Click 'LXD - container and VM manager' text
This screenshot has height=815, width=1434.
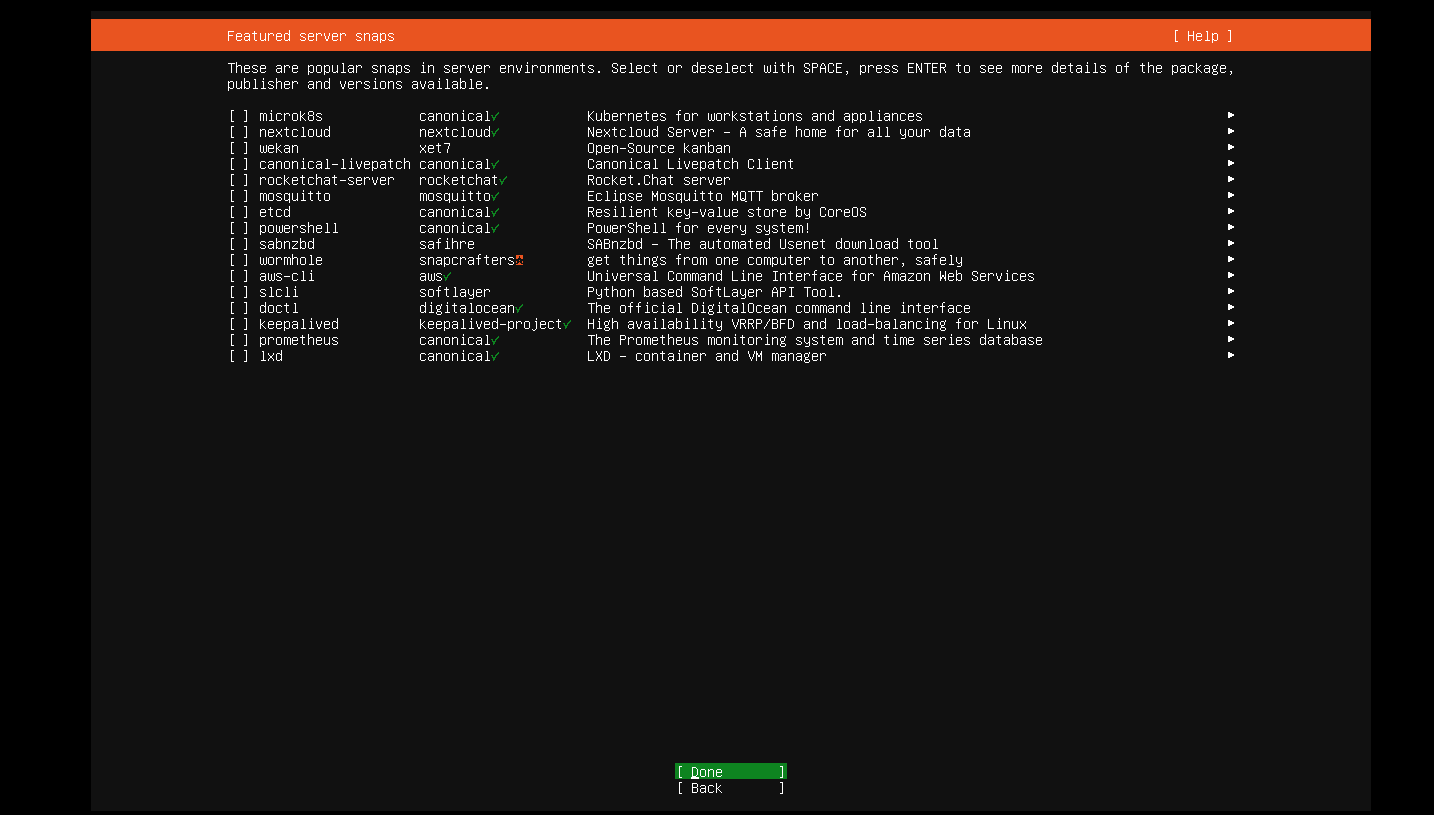pos(707,356)
